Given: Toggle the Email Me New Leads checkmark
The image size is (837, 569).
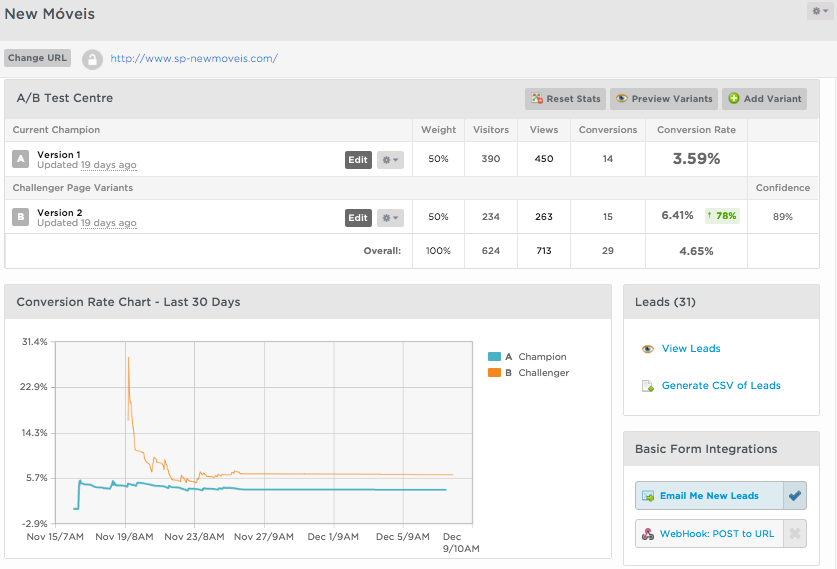Looking at the screenshot, I should click(x=795, y=496).
